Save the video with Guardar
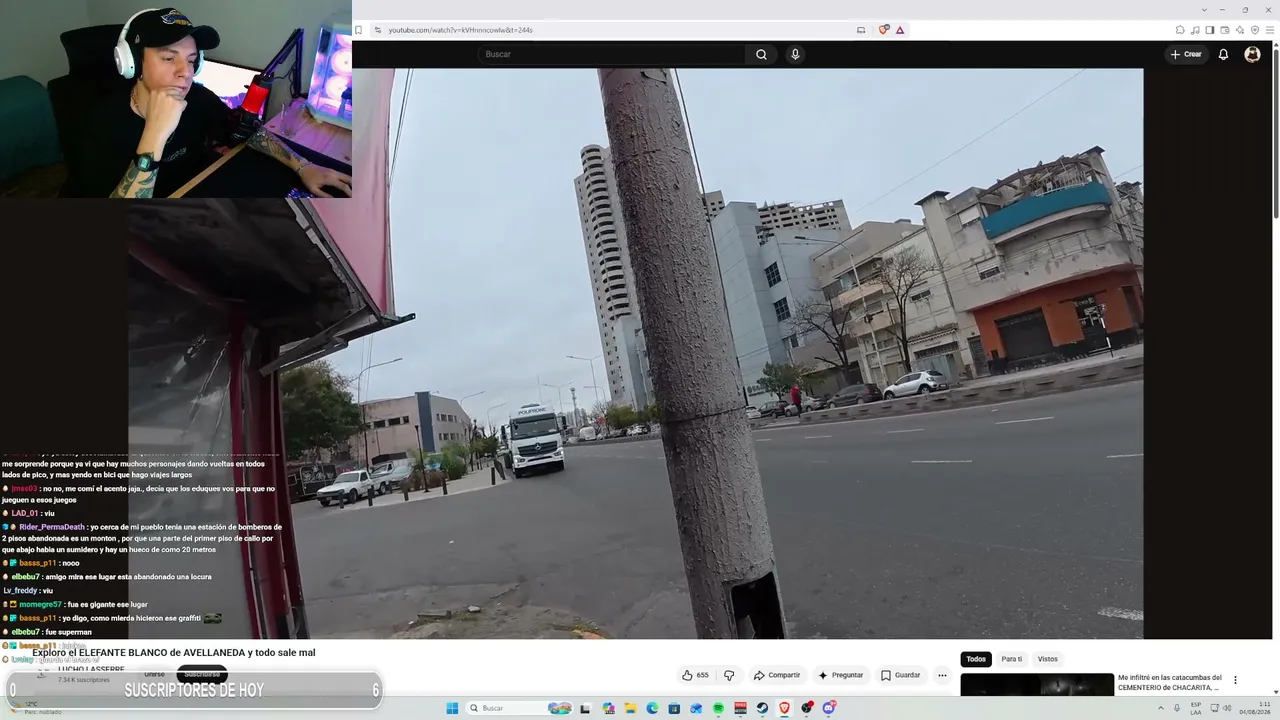Image resolution: width=1280 pixels, height=720 pixels. coord(900,675)
